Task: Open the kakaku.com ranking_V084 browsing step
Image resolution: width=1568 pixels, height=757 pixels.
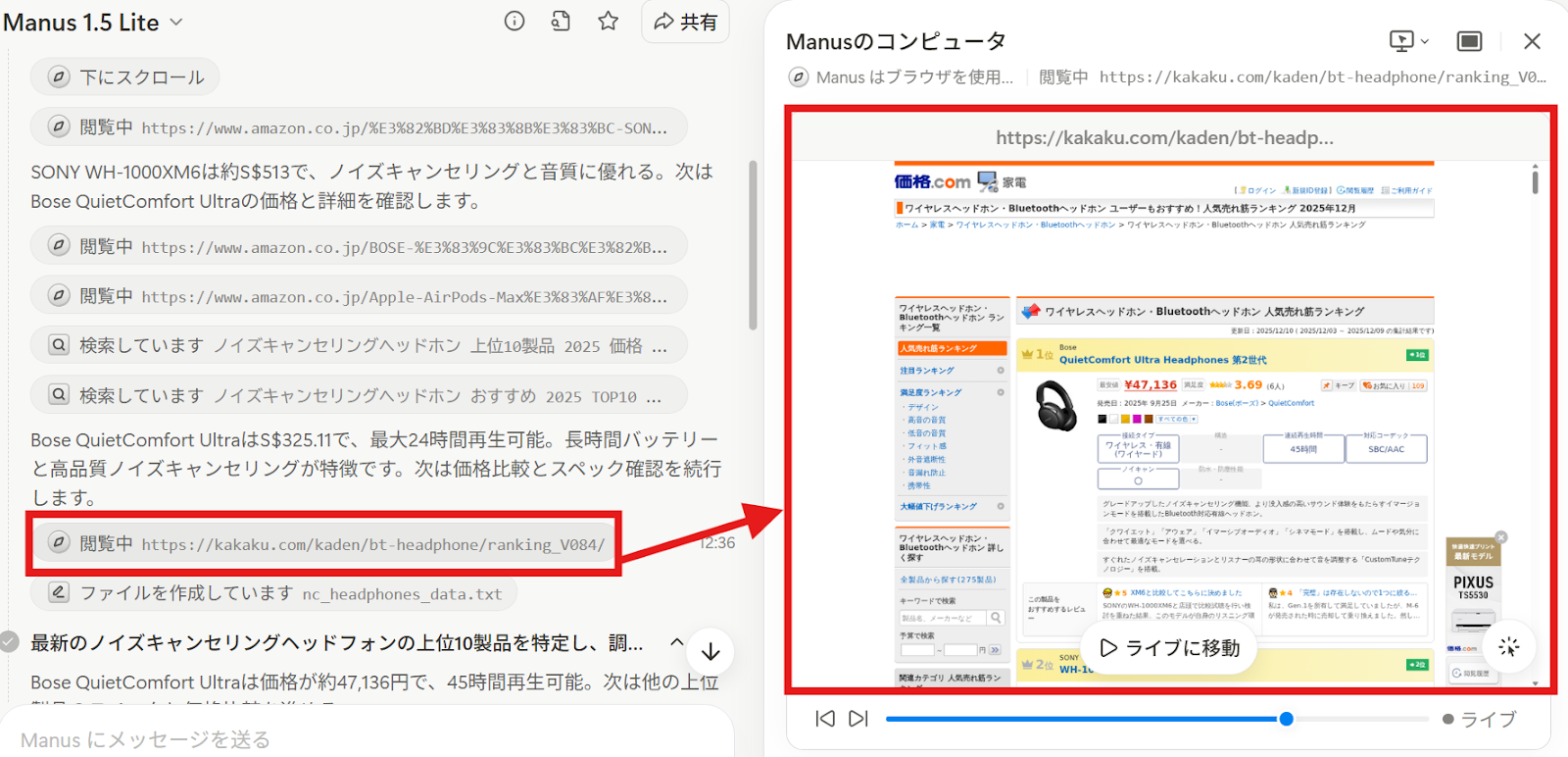Action: [x=325, y=543]
